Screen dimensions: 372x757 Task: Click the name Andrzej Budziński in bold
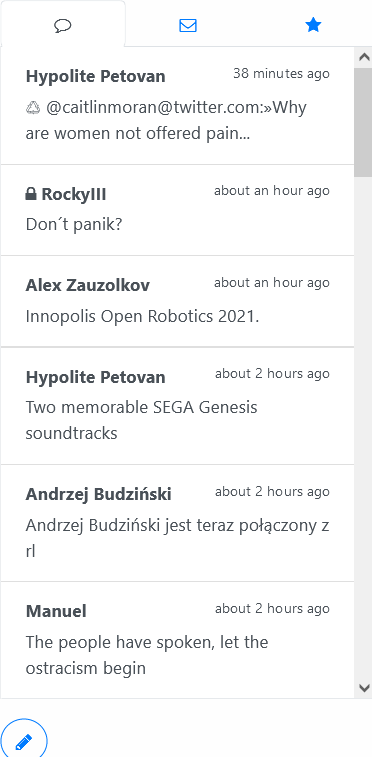coord(98,494)
